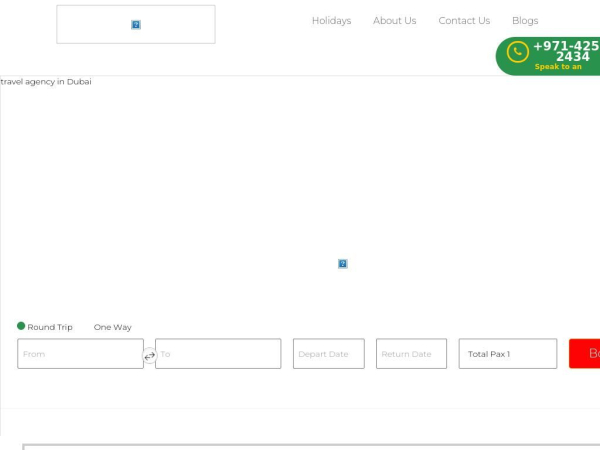This screenshot has height=450, width=600.
Task: Click the broken logo image icon in header
Action: tap(136, 24)
